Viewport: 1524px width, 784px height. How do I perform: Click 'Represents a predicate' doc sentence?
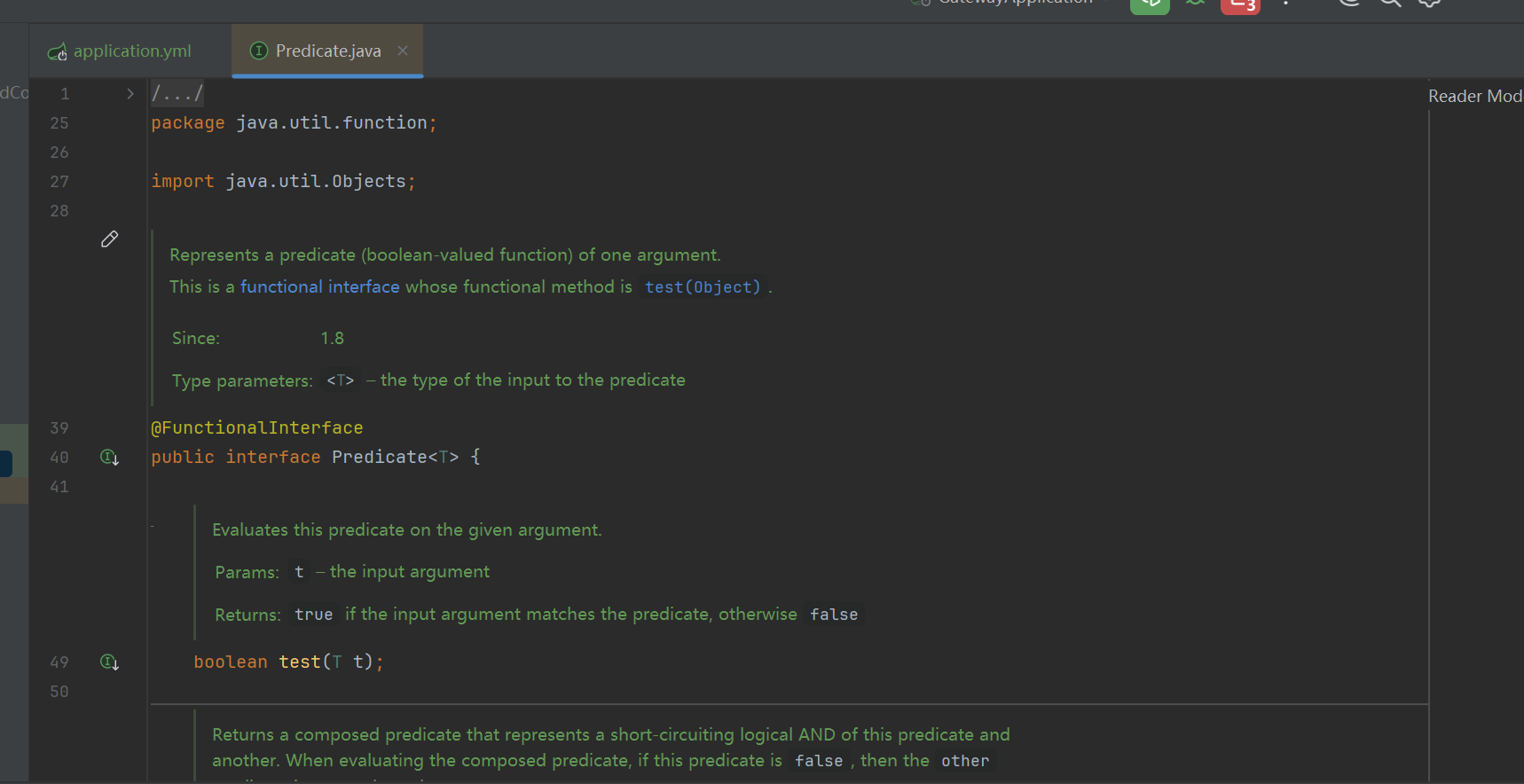coord(445,255)
